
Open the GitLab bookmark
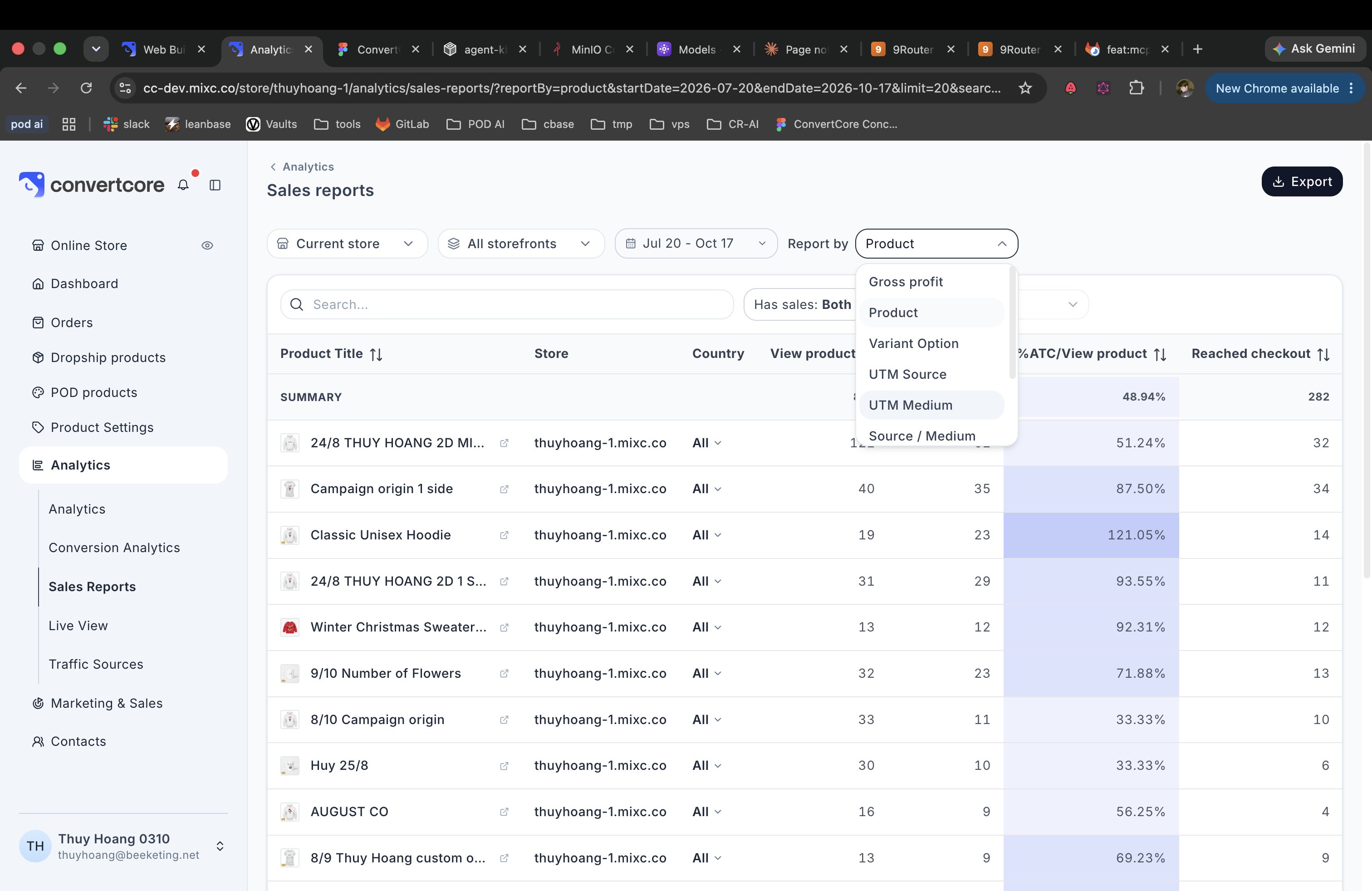pyautogui.click(x=402, y=124)
